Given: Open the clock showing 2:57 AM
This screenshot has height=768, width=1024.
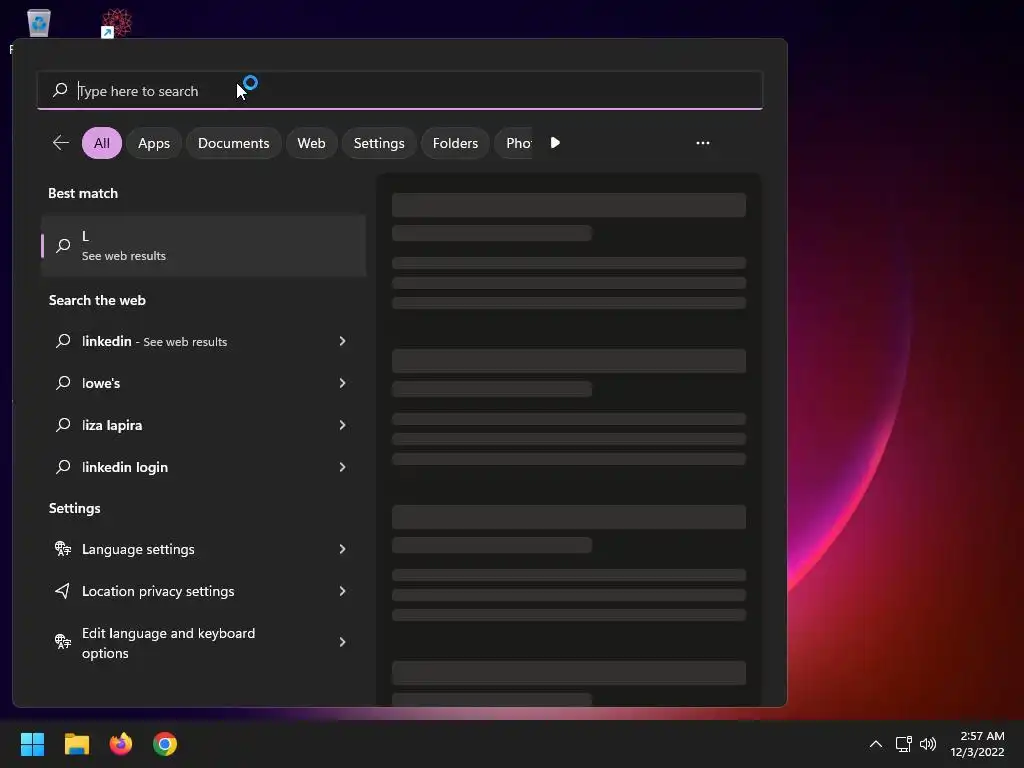Looking at the screenshot, I should tap(978, 744).
